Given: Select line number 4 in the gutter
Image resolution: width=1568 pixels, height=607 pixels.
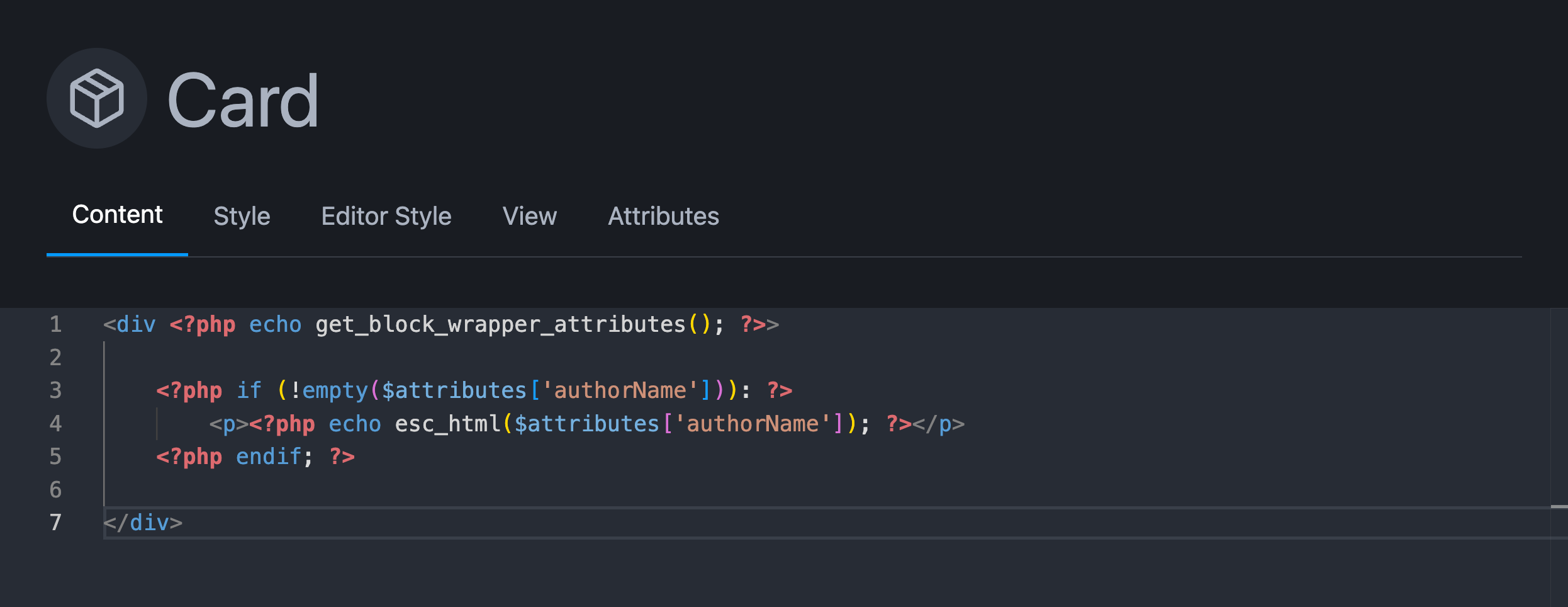Looking at the screenshot, I should click(x=55, y=424).
